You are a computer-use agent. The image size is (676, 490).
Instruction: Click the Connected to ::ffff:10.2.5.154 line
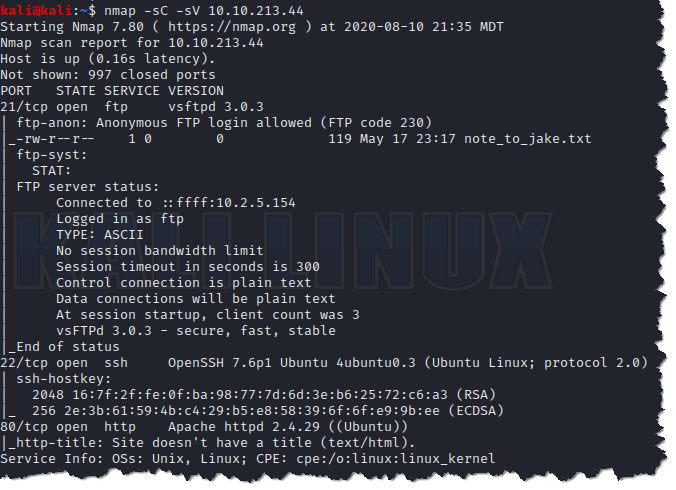point(176,202)
